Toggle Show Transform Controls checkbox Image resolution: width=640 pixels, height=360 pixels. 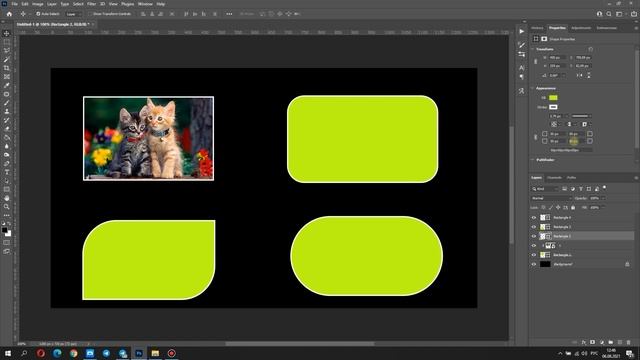[90, 14]
